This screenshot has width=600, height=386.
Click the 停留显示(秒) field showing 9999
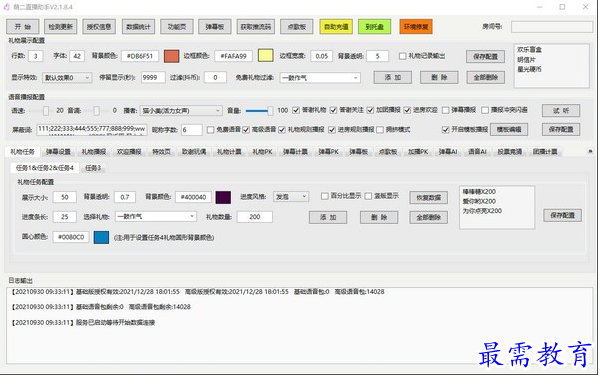[153, 78]
